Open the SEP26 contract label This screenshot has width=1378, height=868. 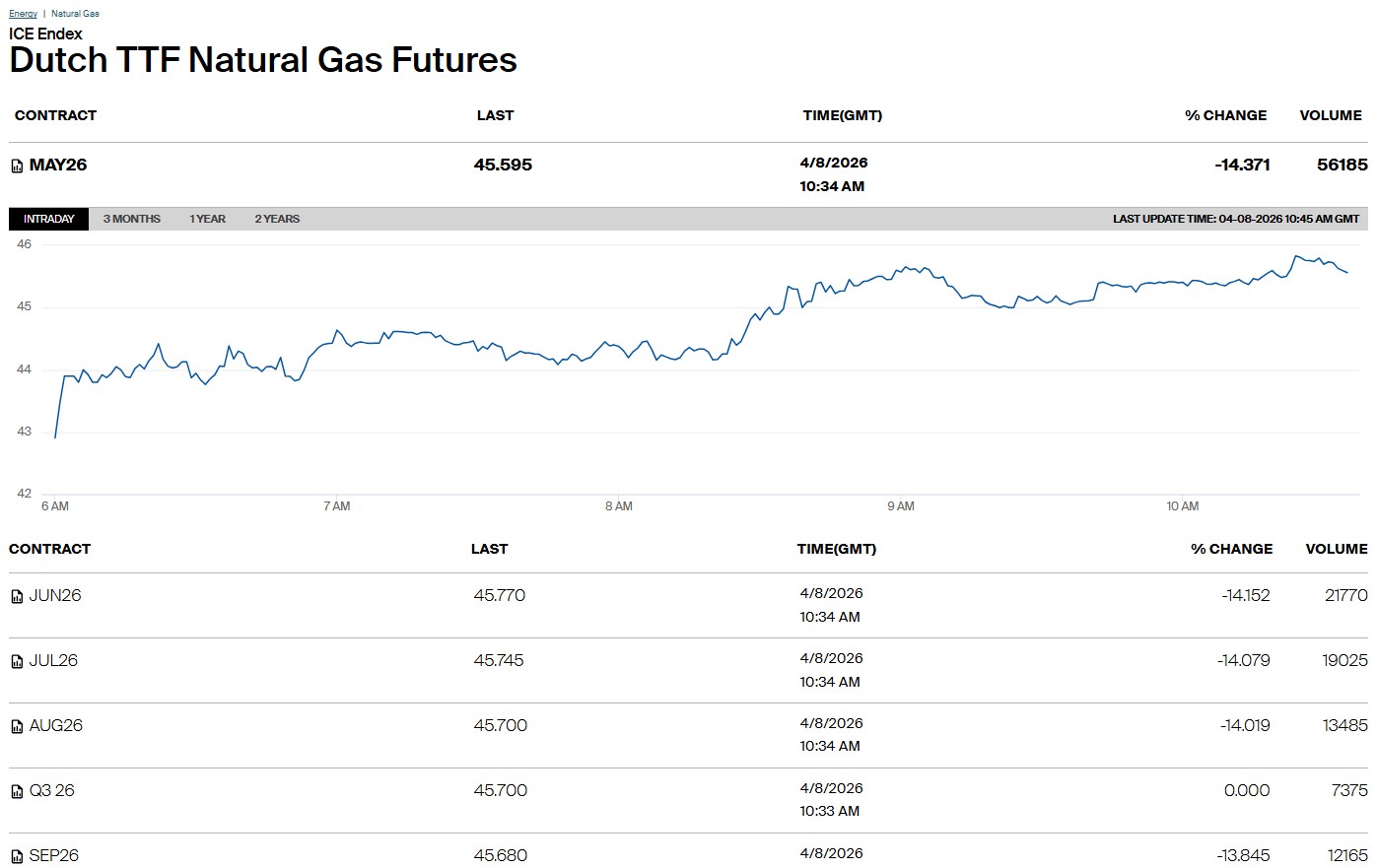point(54,855)
